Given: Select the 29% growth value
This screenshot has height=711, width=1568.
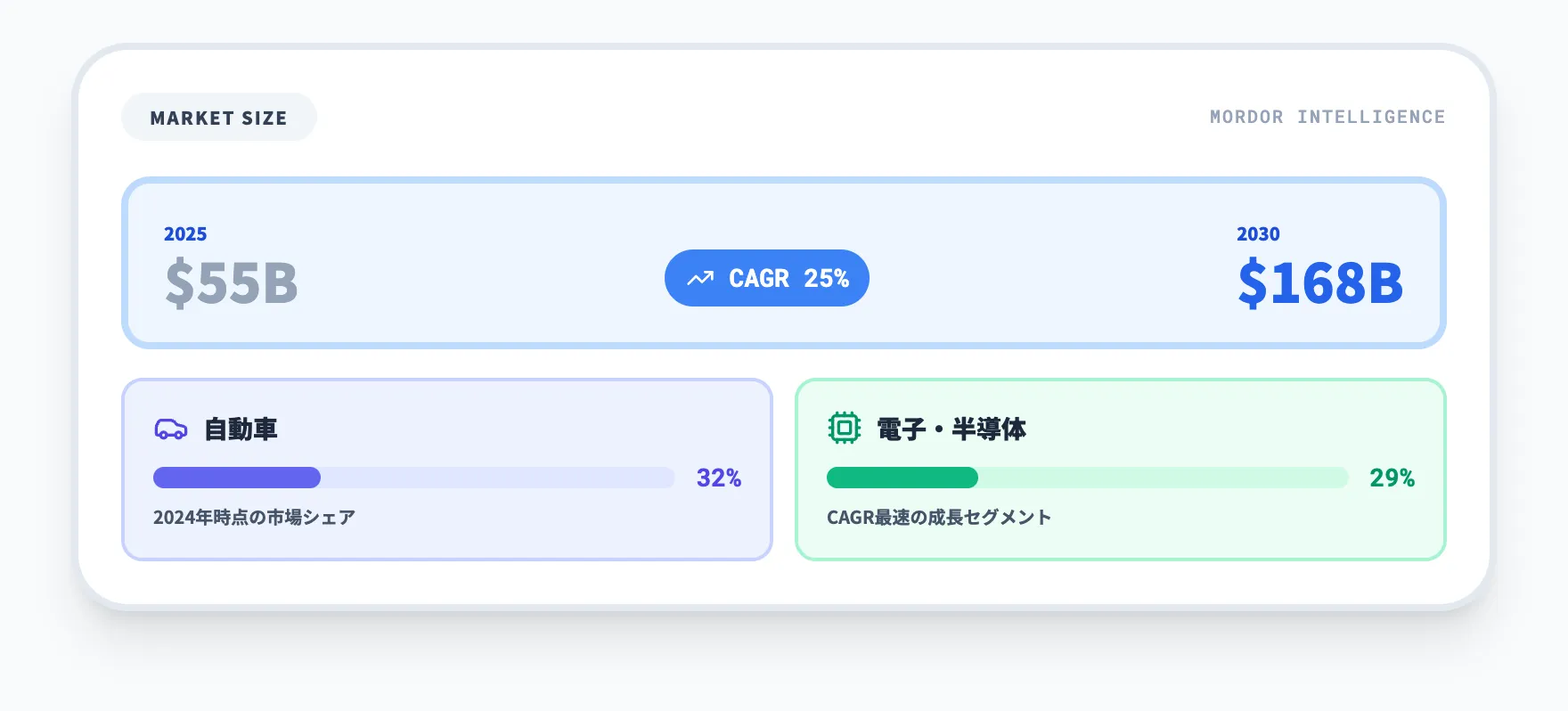Looking at the screenshot, I should (x=1392, y=478).
